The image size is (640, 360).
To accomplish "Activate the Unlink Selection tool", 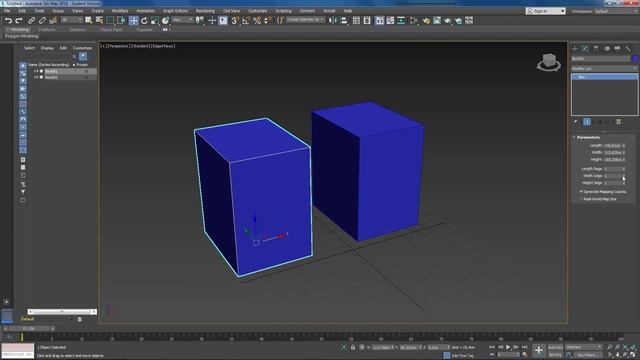I will (x=42, y=20).
